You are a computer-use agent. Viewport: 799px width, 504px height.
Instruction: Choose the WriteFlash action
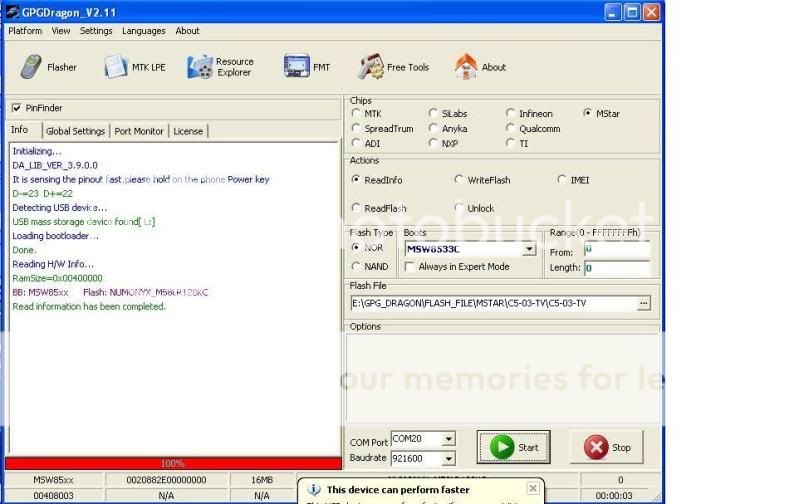(459, 179)
